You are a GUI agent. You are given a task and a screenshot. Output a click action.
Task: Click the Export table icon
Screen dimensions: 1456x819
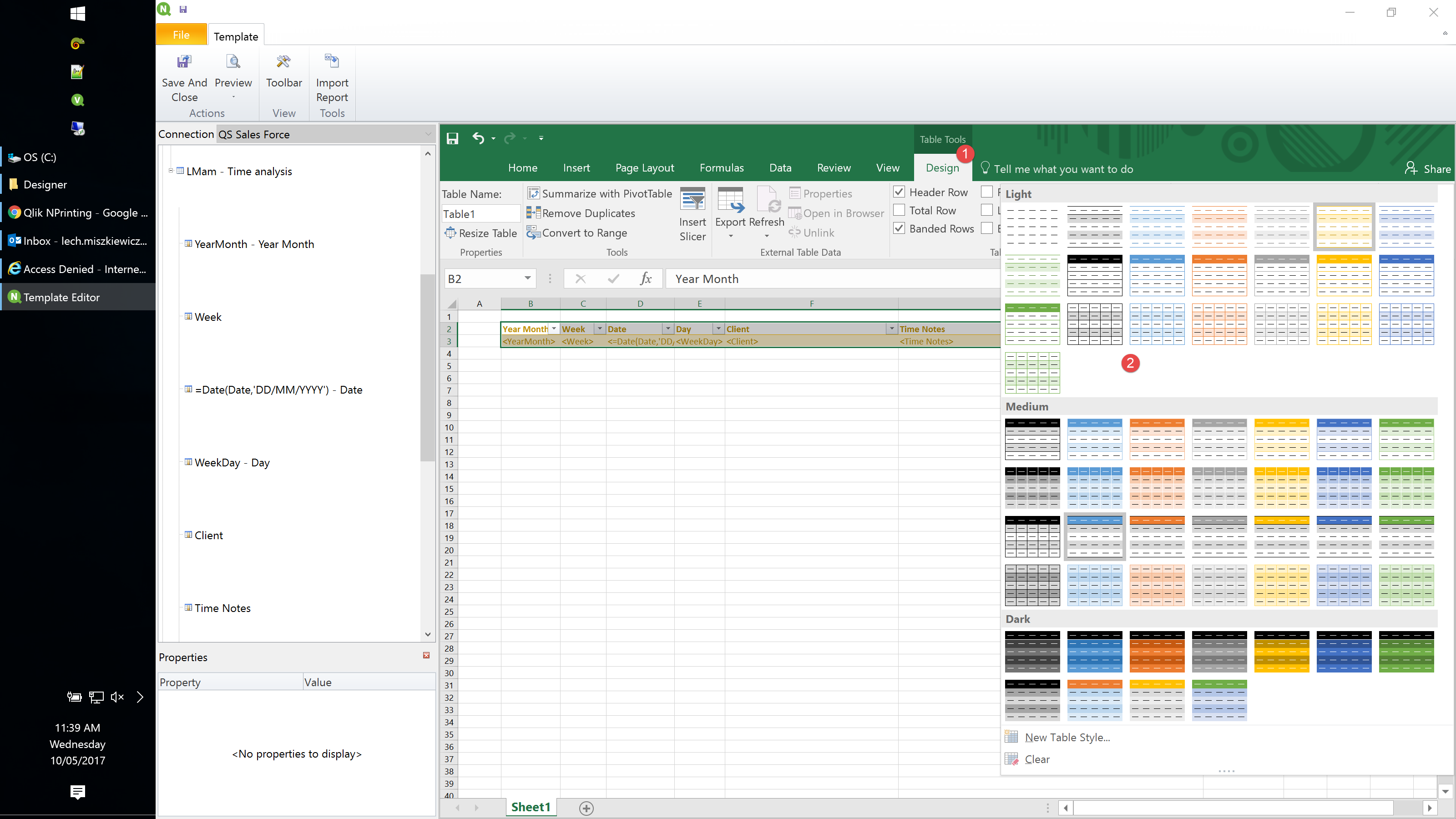click(x=730, y=200)
